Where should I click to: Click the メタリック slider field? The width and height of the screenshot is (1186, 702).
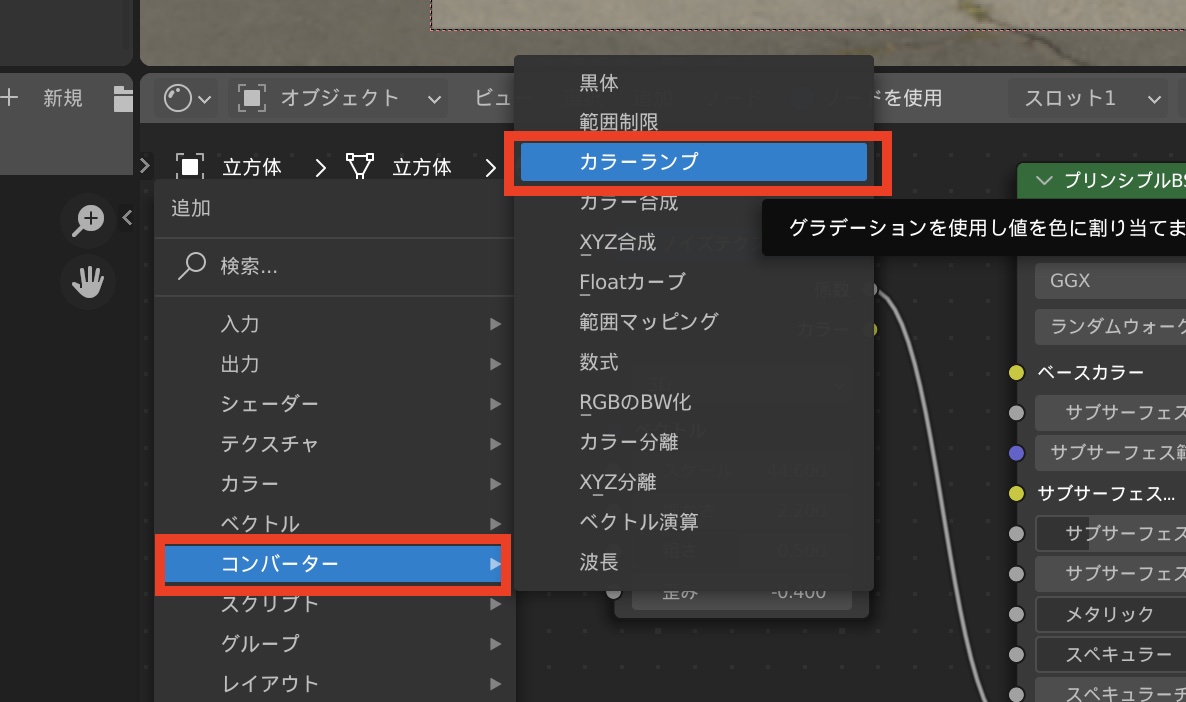coord(1110,614)
